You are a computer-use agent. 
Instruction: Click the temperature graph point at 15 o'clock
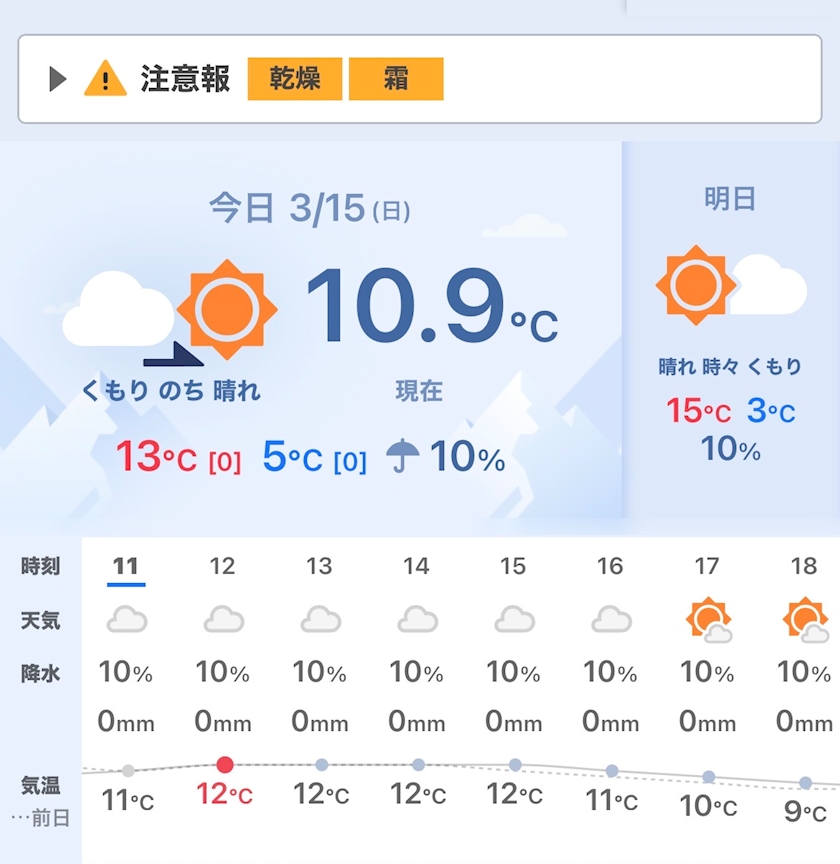(x=515, y=765)
